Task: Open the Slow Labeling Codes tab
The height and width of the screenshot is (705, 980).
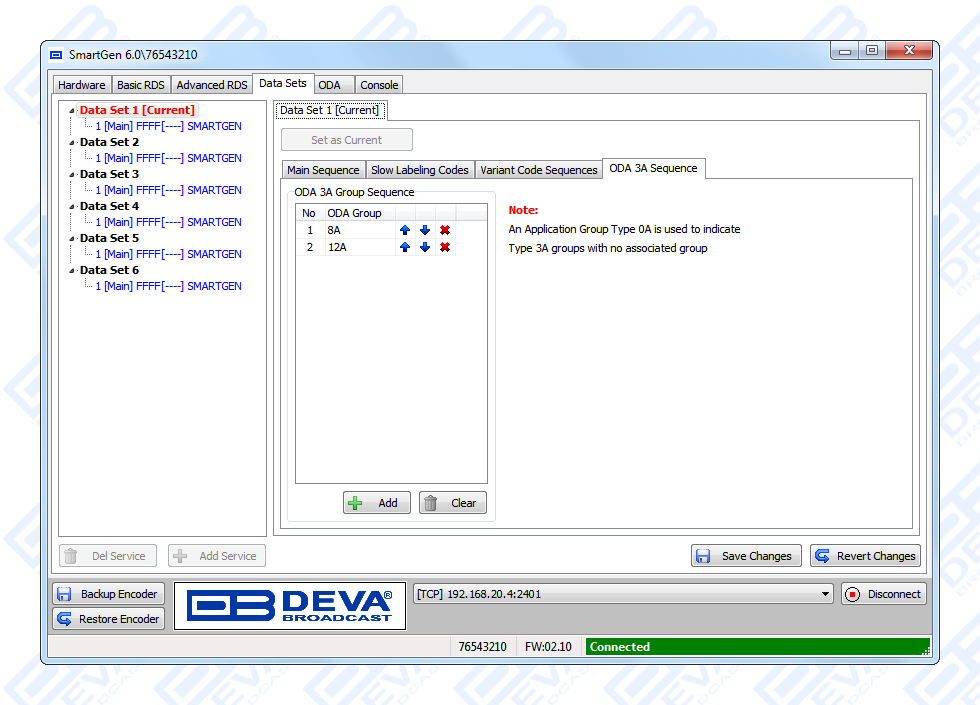Action: coord(419,170)
